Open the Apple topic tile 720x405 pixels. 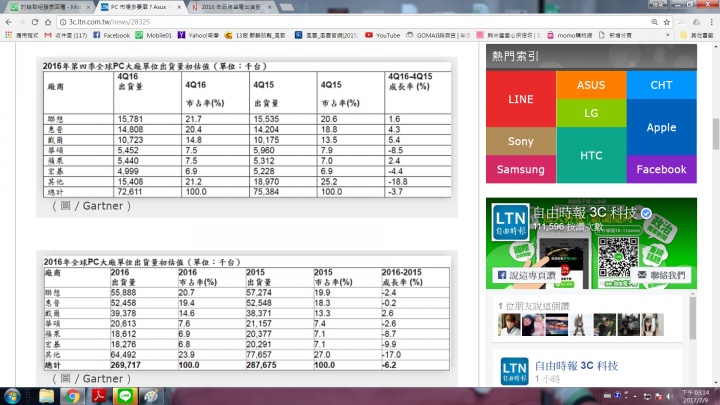click(661, 127)
